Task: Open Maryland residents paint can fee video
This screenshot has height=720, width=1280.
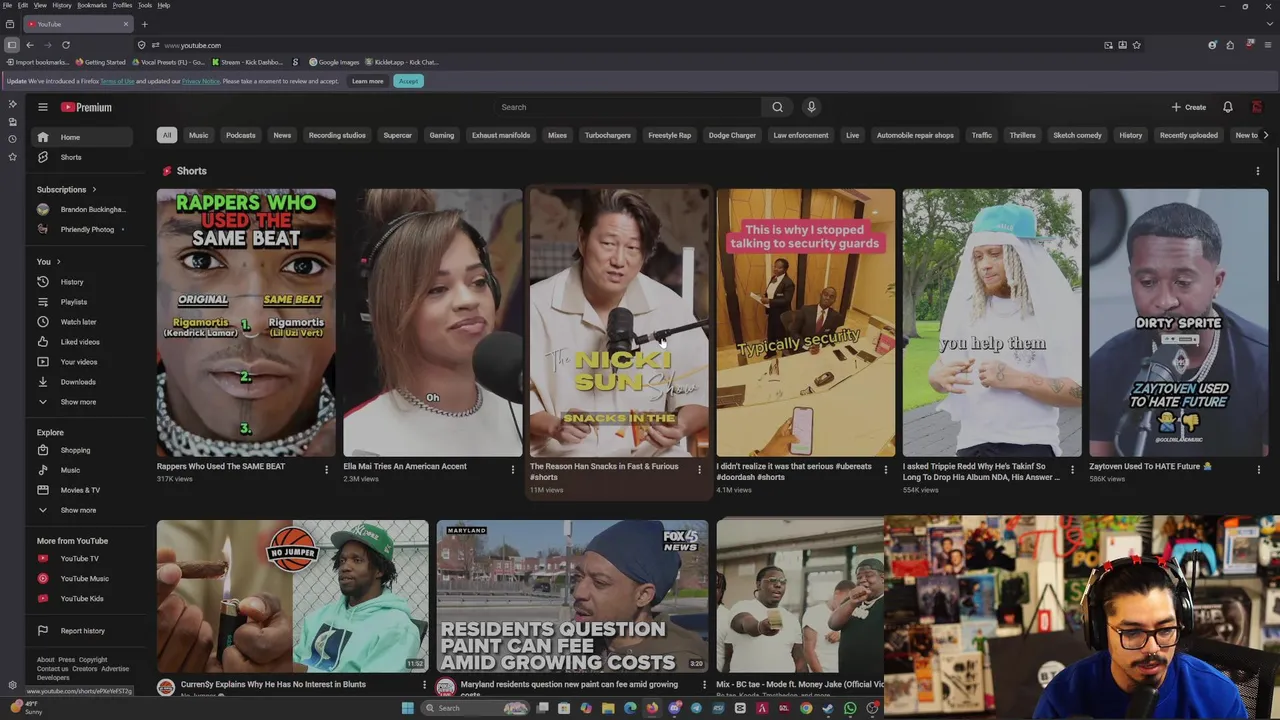Action: (572, 596)
